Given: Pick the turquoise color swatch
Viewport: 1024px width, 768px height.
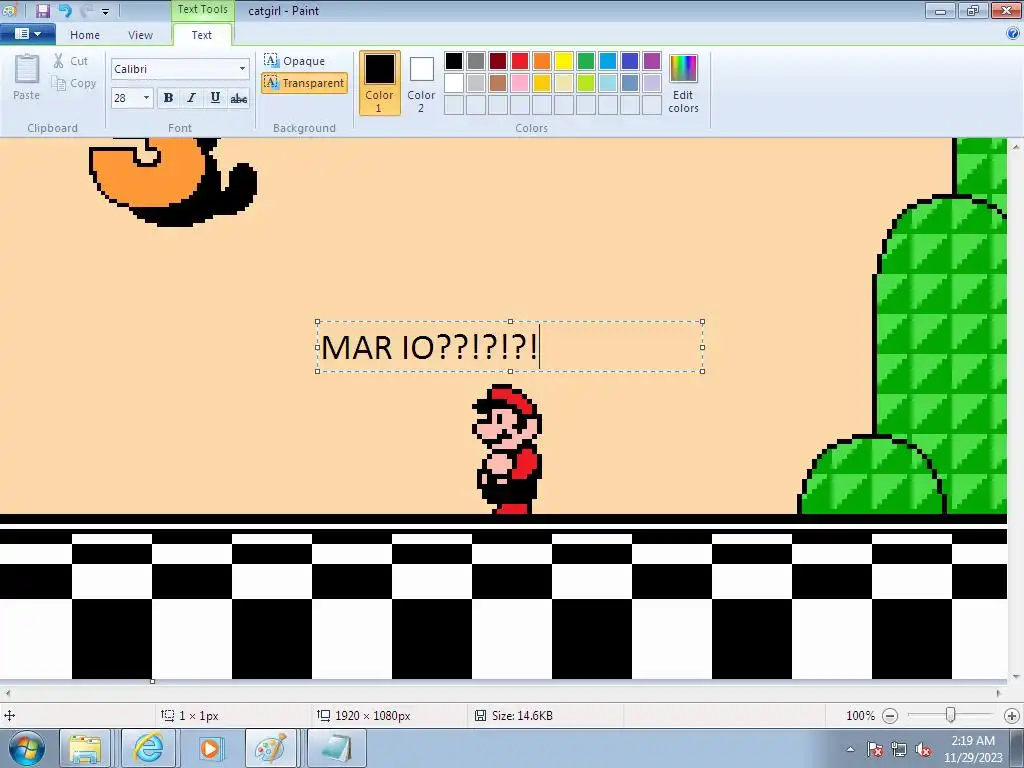Looking at the screenshot, I should 608,61.
